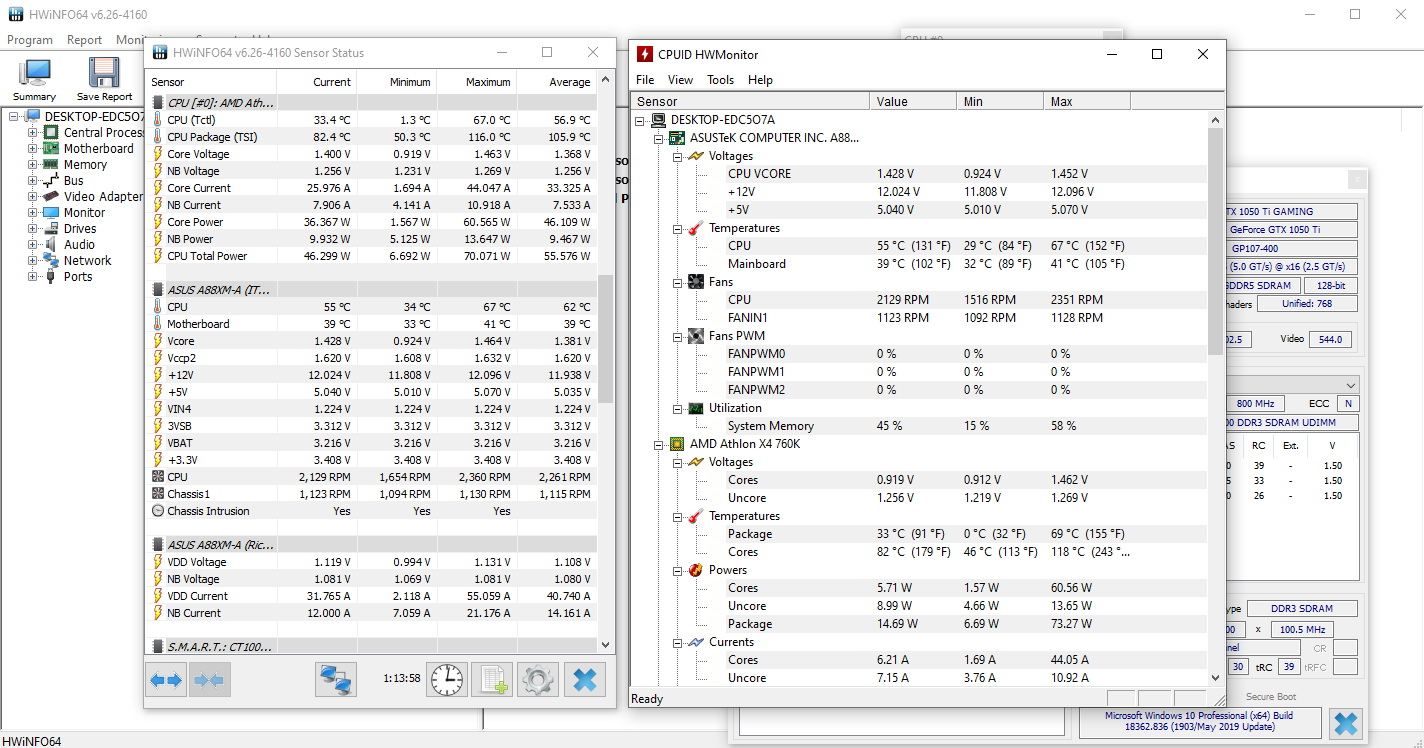1424x748 pixels.
Task: Open Program menu in HWiNFO64
Action: coord(30,40)
